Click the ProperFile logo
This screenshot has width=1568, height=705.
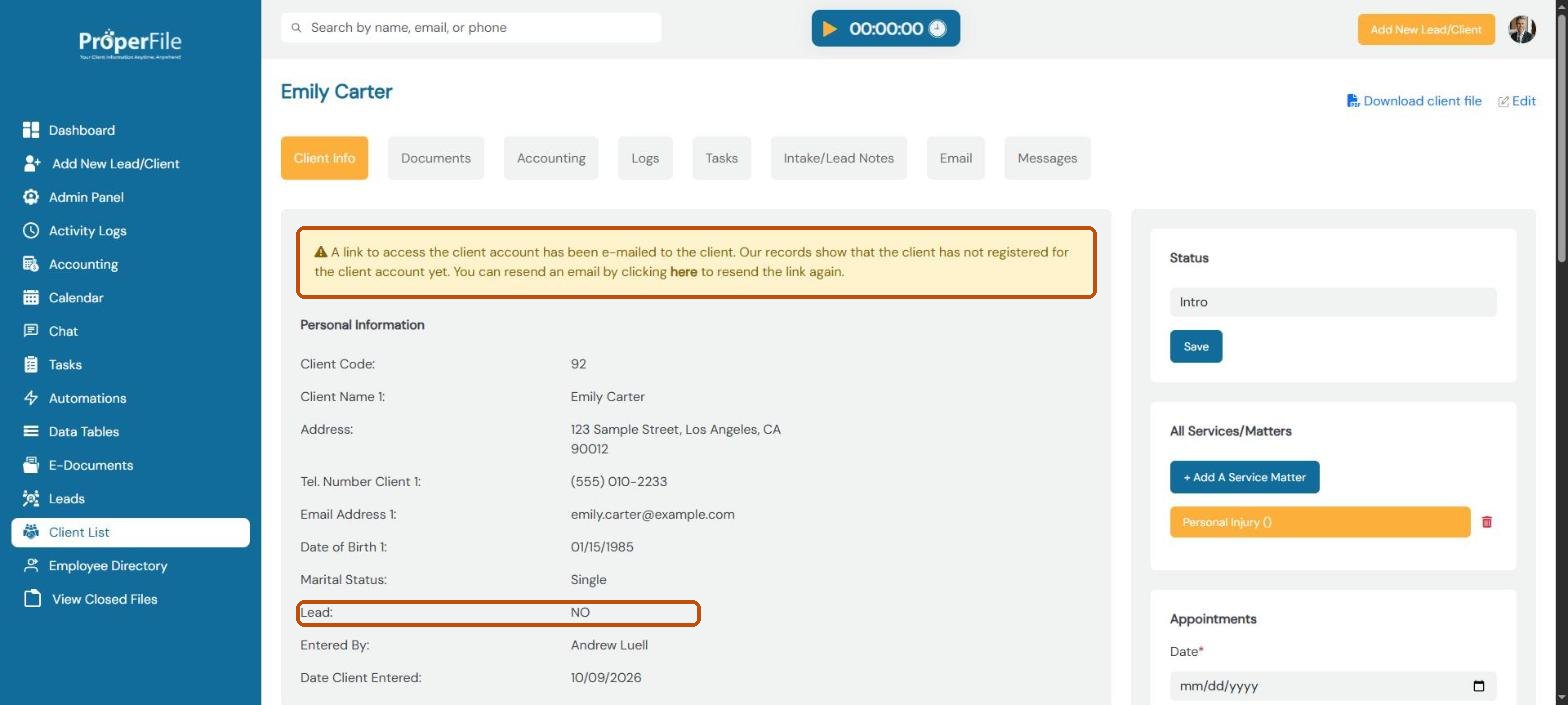pyautogui.click(x=130, y=44)
